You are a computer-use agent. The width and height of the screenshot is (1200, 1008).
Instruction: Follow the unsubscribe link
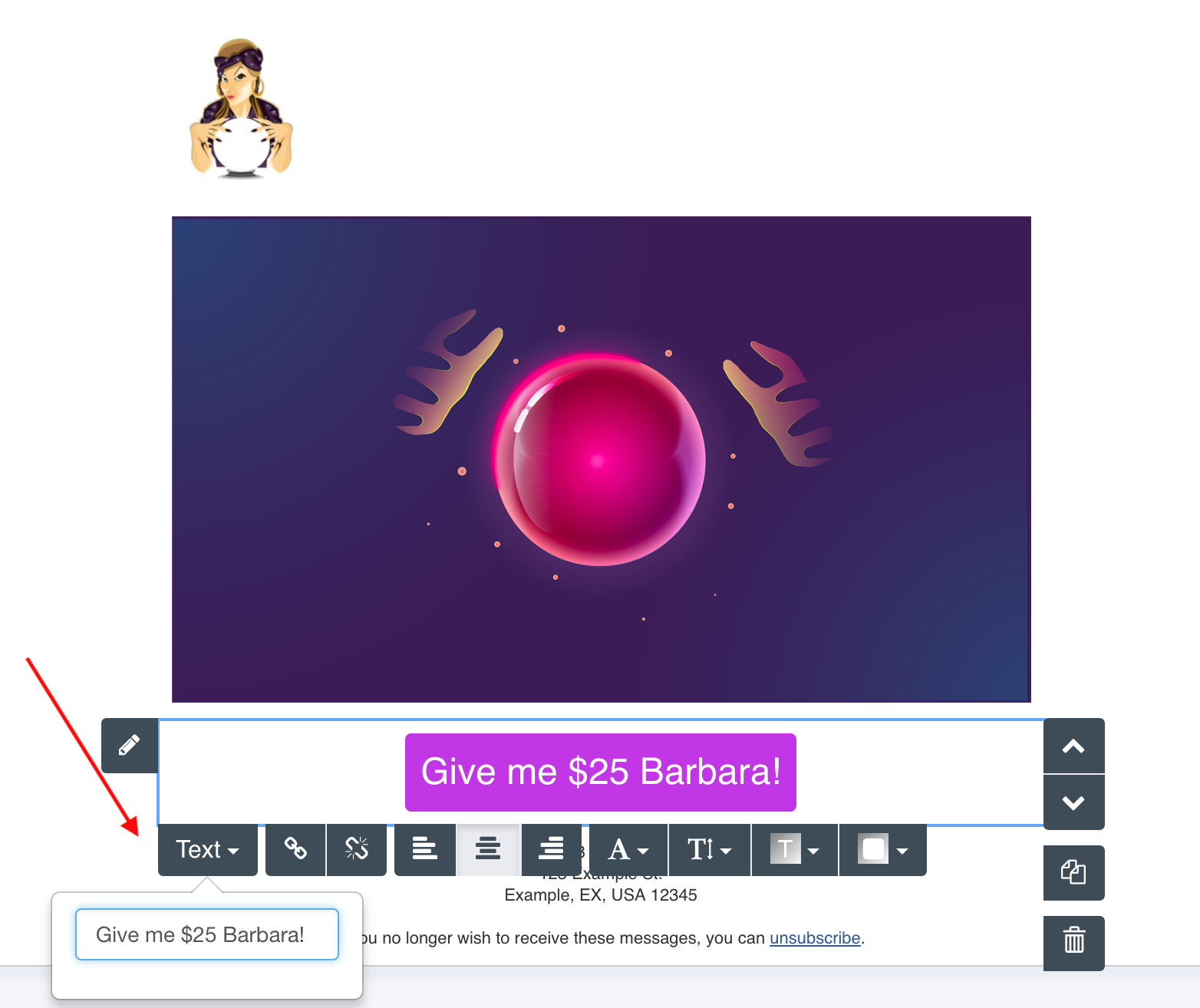pos(815,938)
